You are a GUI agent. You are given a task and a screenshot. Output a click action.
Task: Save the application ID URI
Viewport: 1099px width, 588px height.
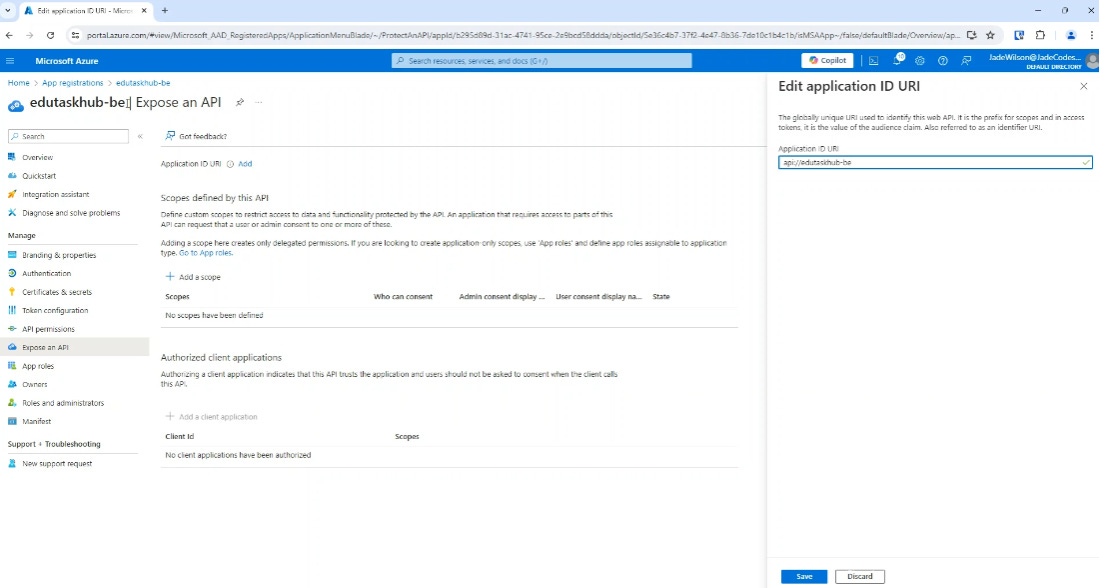[804, 576]
